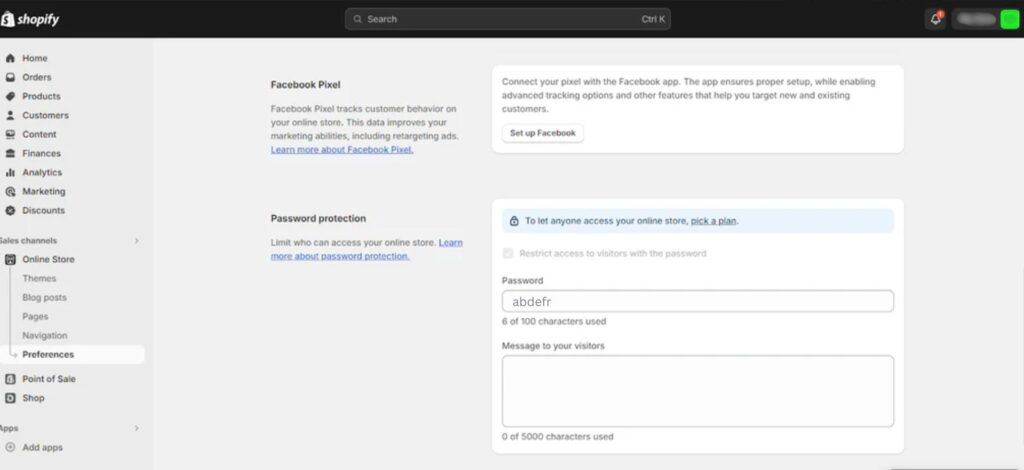Click the Analytics bar chart icon

click(11, 172)
